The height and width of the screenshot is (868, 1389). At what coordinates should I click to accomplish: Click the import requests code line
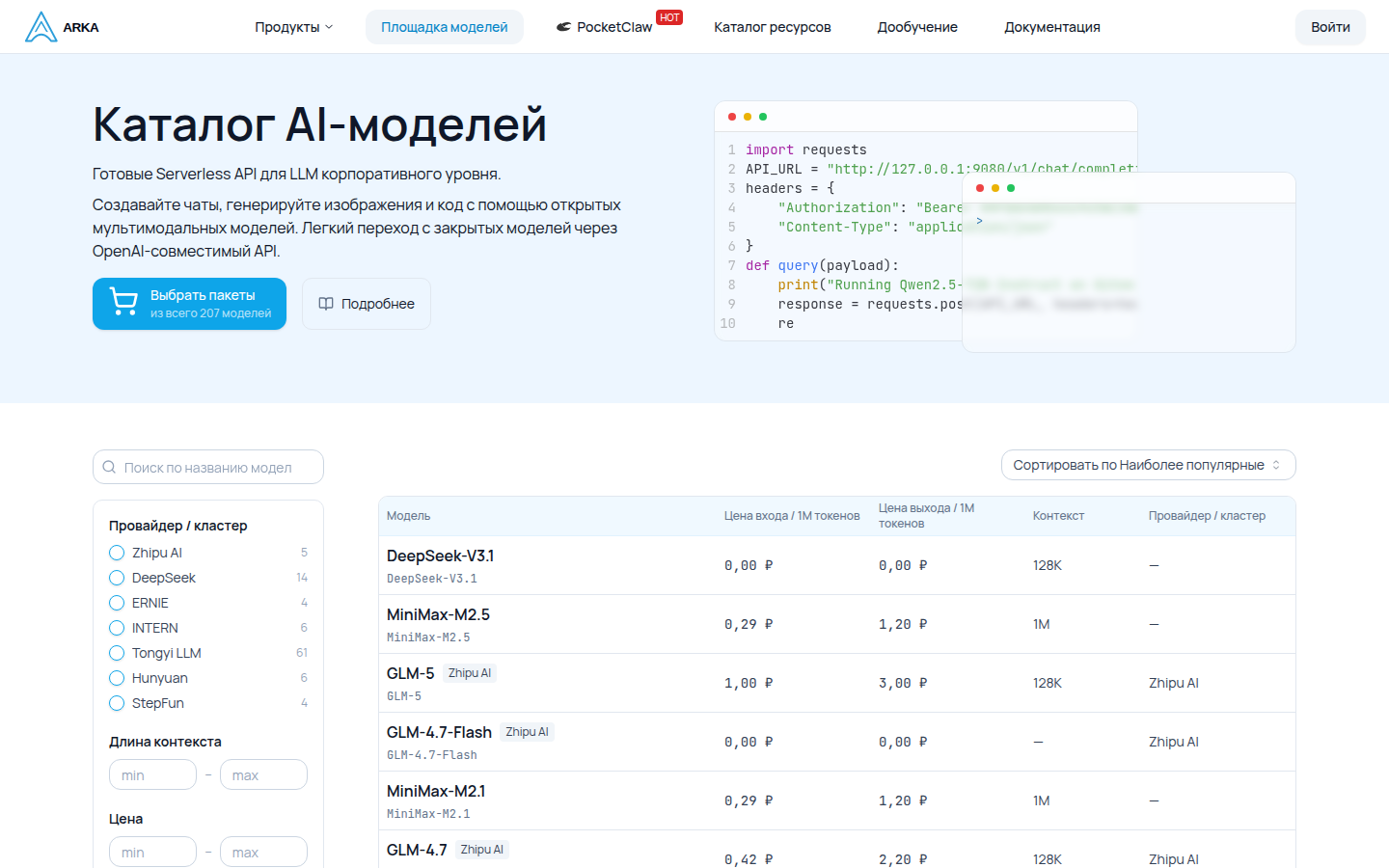(806, 149)
